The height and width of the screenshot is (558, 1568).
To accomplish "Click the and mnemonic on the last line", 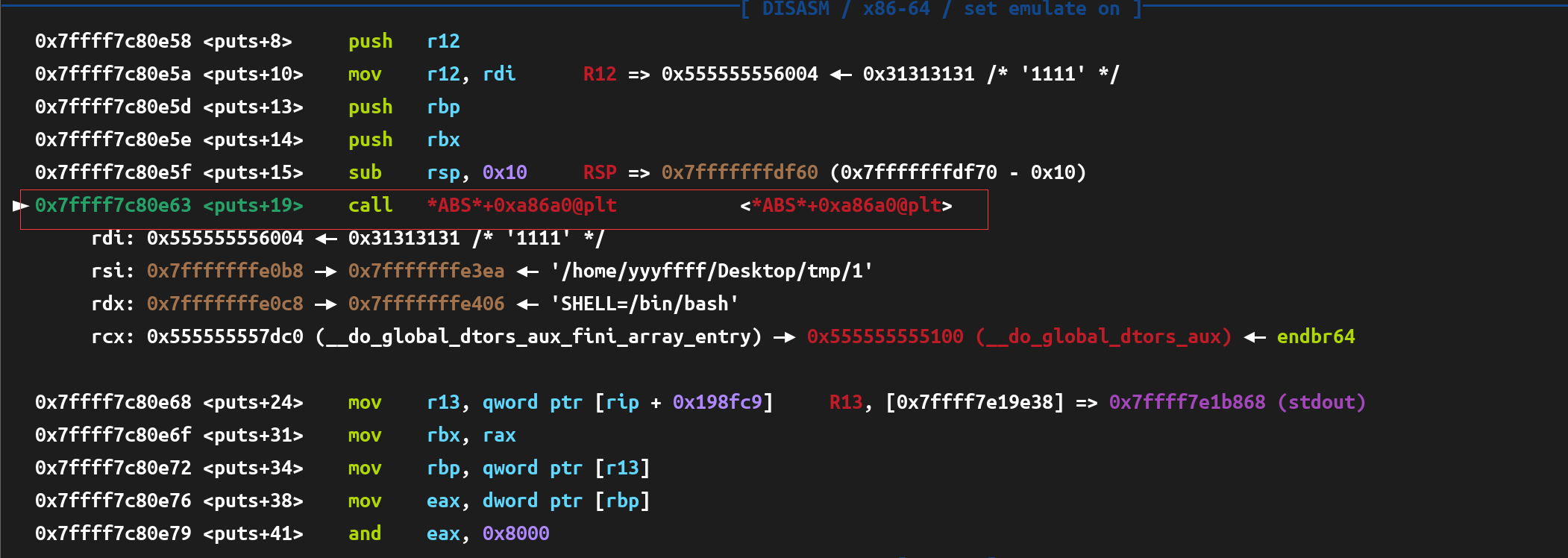I will pos(364,533).
